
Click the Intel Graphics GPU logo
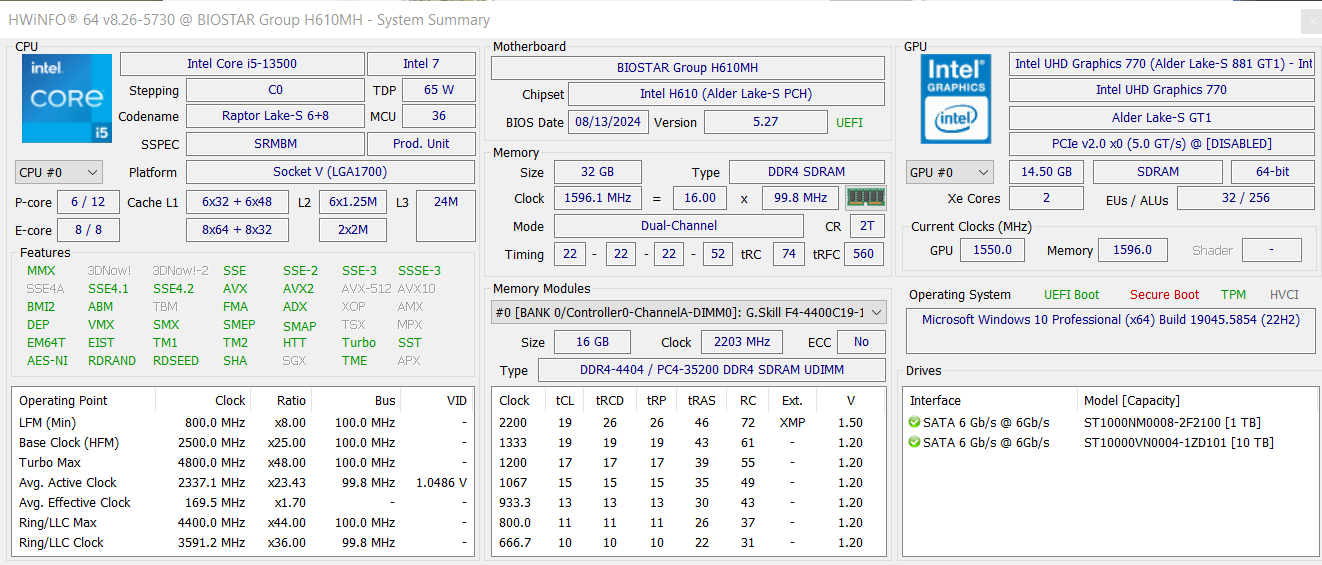956,99
